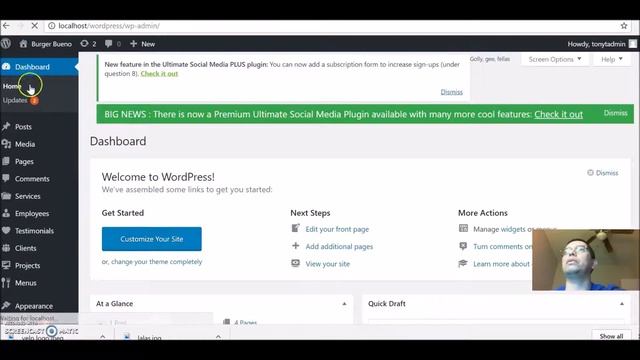The image size is (640, 360).
Task: Click Check it out in New feature notice
Action: 159,73
